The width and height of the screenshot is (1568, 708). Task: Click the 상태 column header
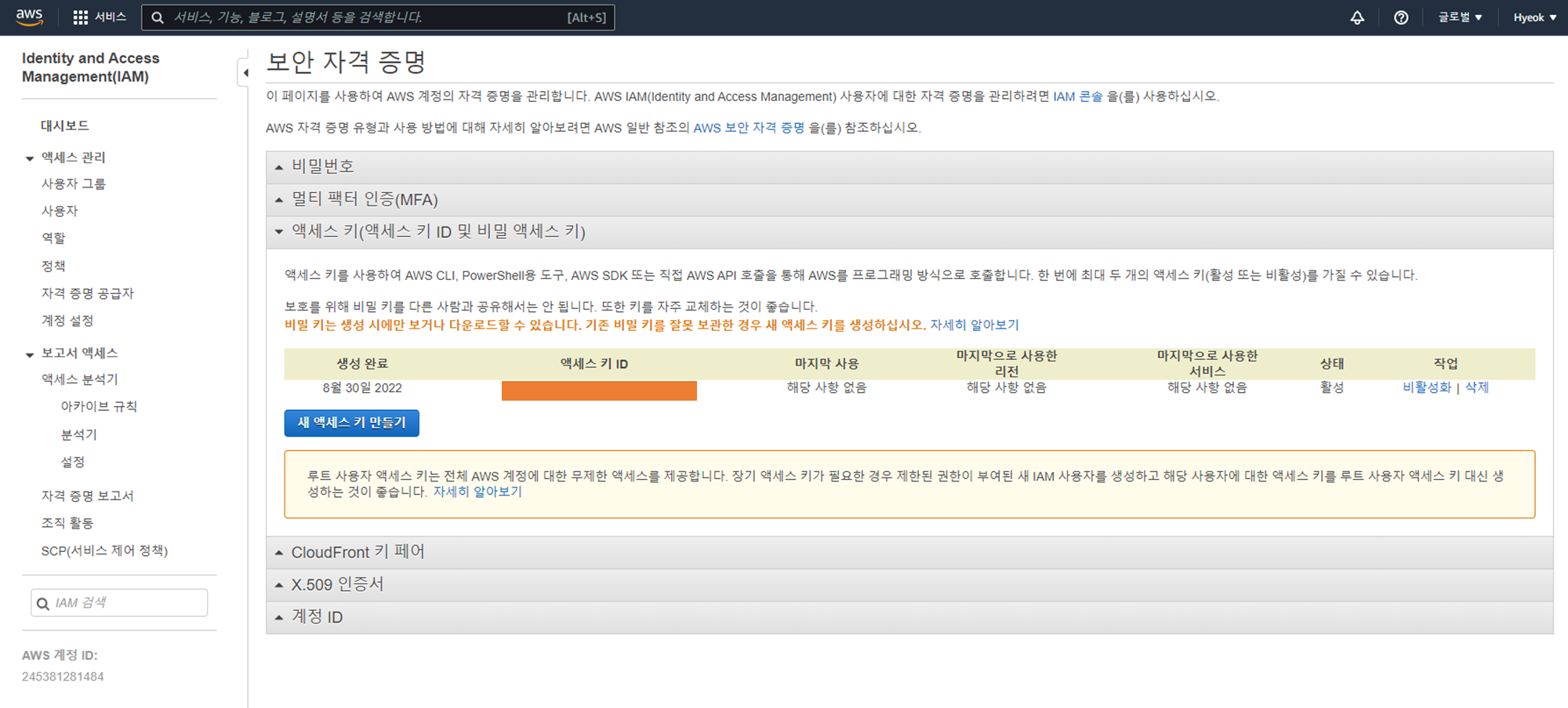[1332, 364]
